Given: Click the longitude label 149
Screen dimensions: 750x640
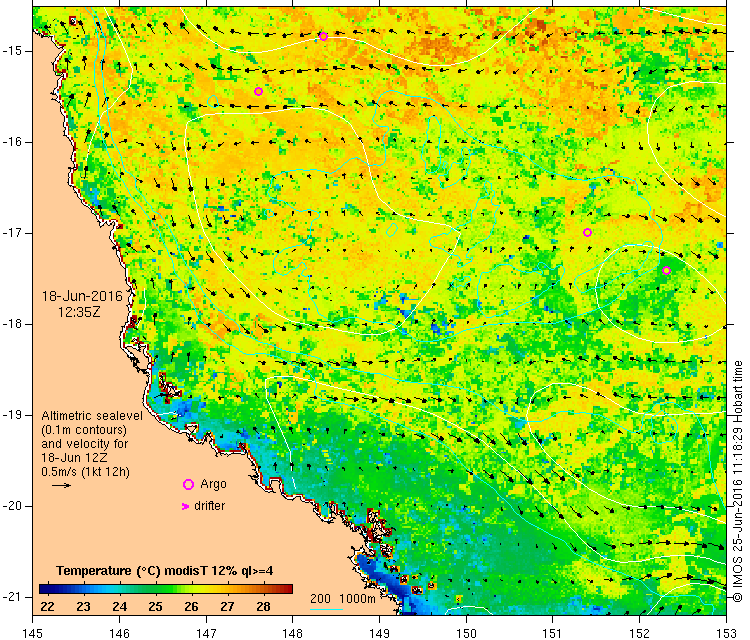Looking at the screenshot, I should click(x=379, y=634).
